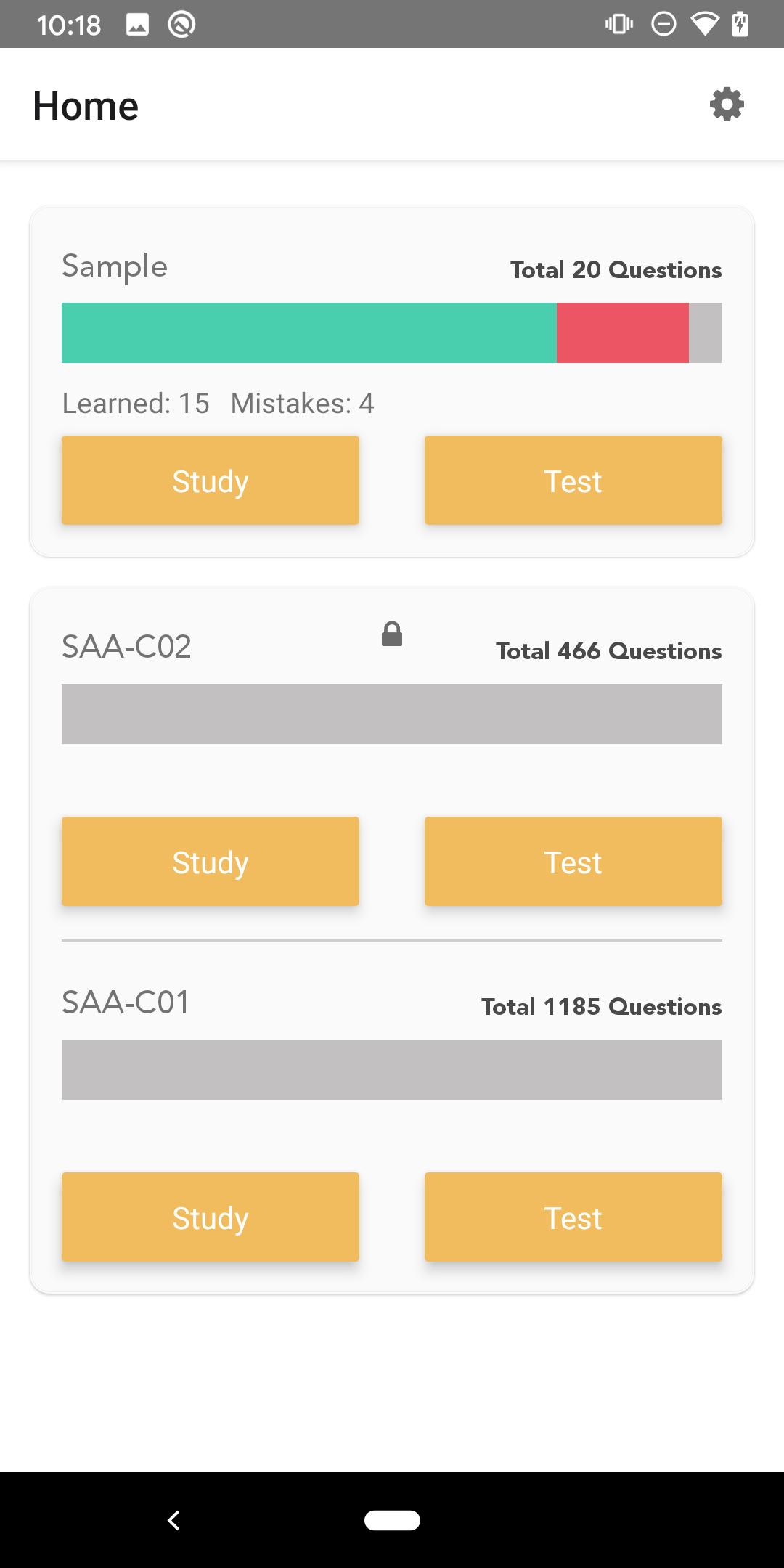Open Study for SAA-C01
This screenshot has height=1568, width=784.
click(211, 1217)
